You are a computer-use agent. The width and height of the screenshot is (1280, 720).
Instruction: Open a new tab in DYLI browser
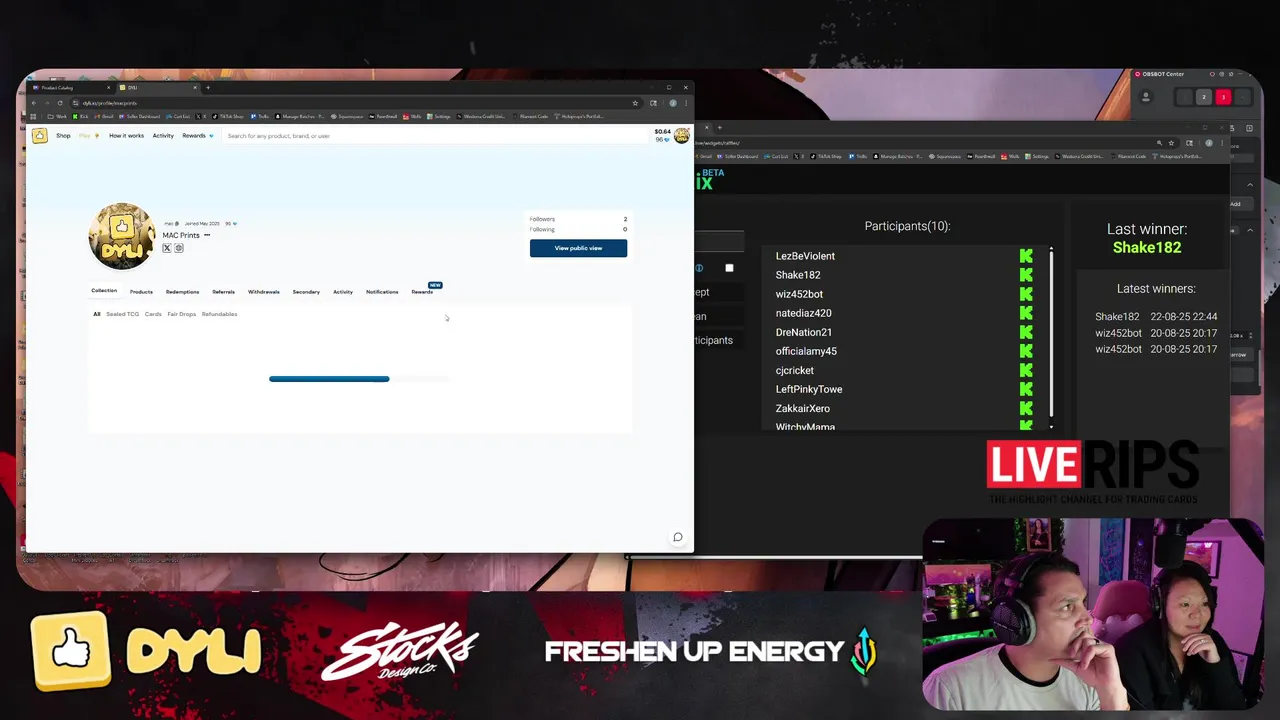tap(207, 88)
